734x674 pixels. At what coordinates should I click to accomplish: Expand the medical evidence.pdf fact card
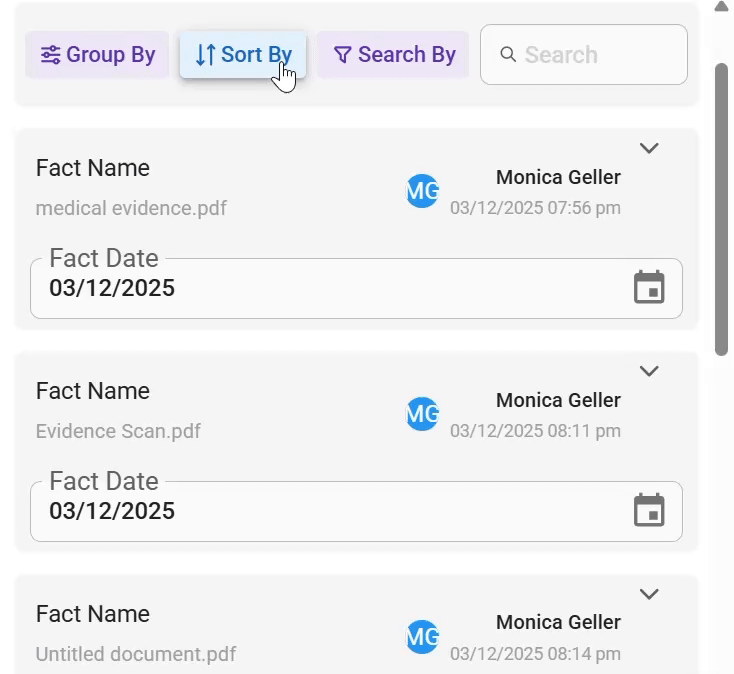[x=649, y=148]
